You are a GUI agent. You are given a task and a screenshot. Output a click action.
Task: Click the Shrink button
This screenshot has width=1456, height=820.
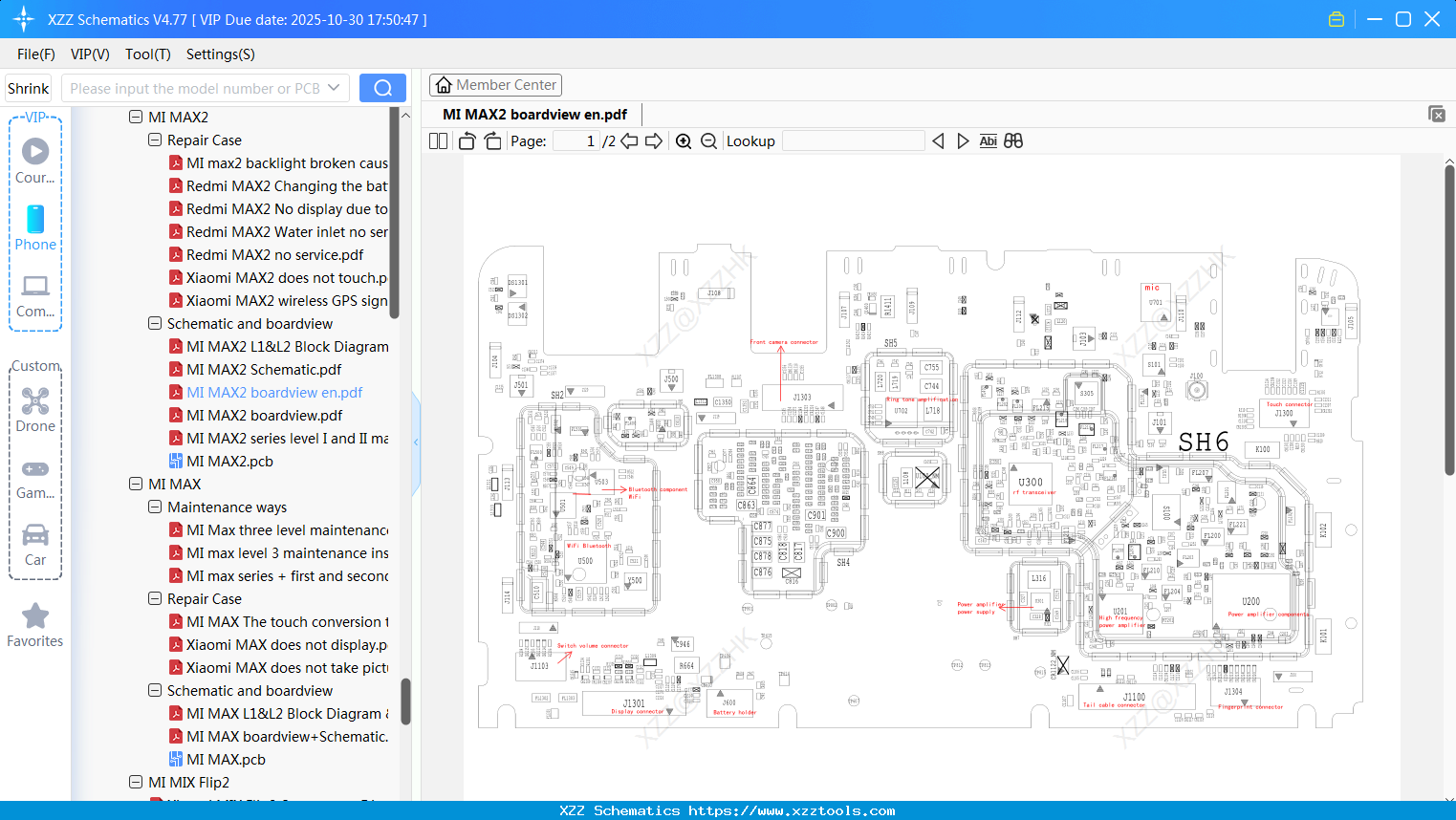click(x=28, y=87)
